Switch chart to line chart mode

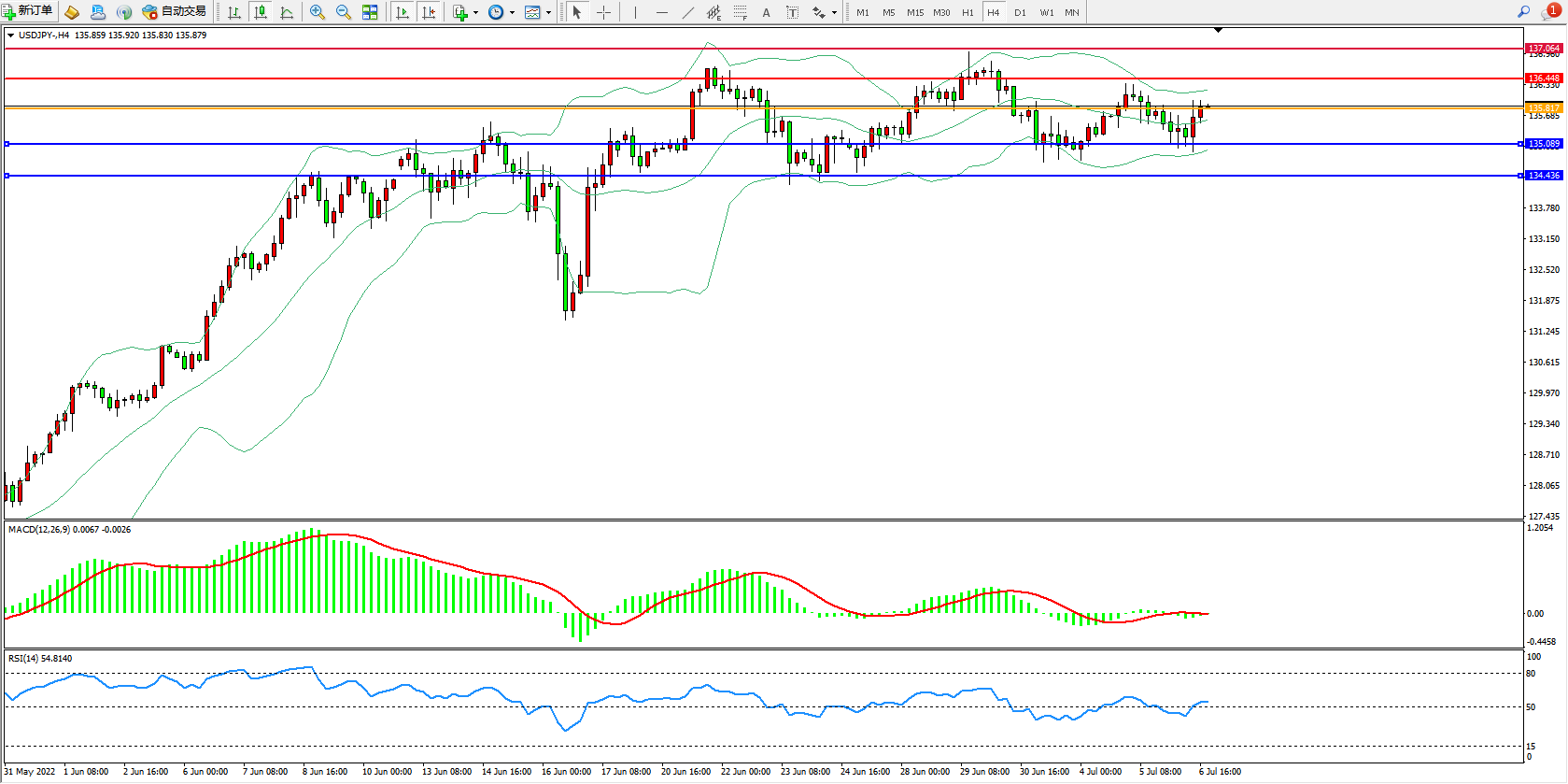[x=287, y=12]
